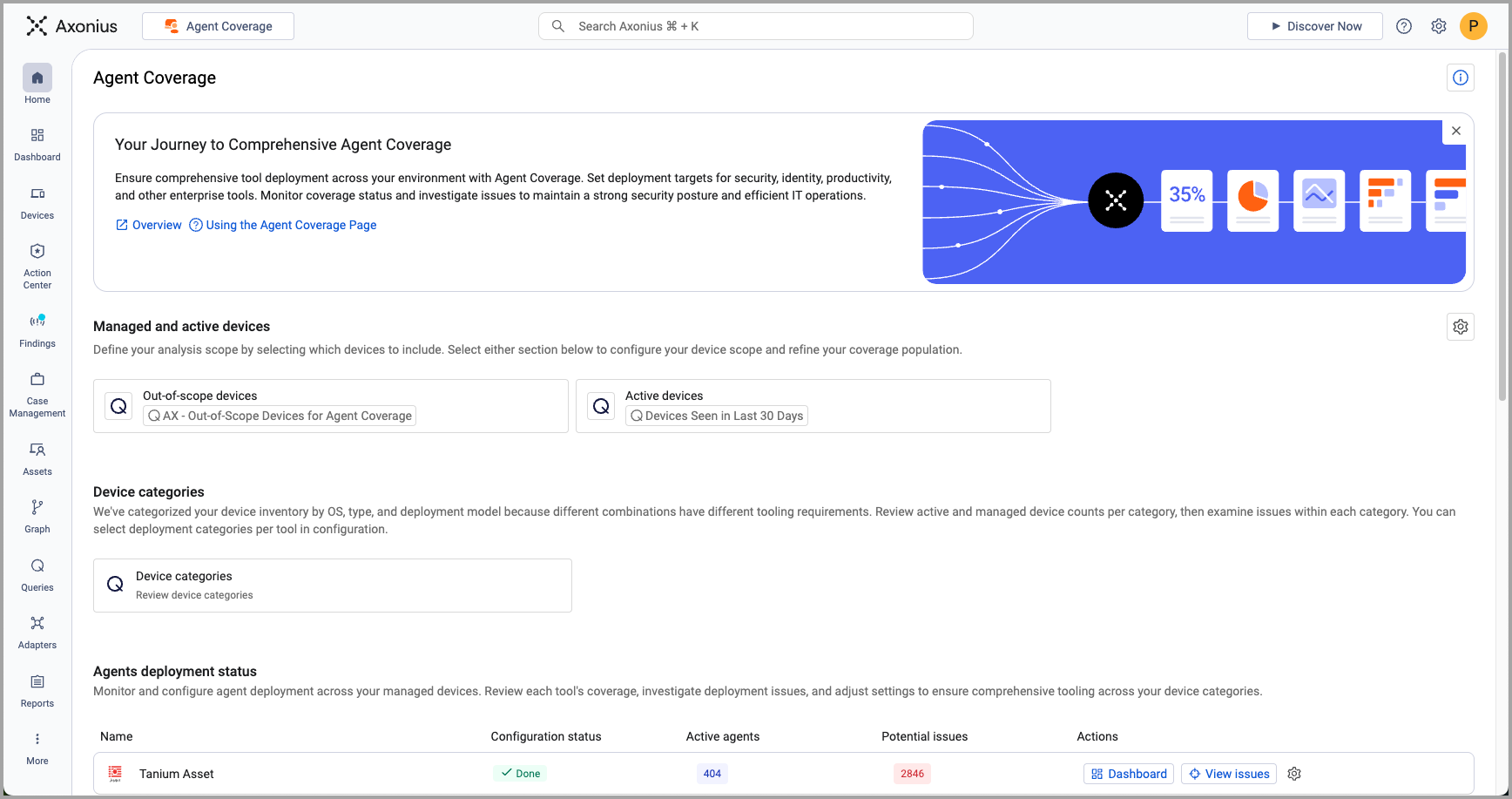Click the Device categories query icon
Viewport: 1512px width, 799px height.
(x=115, y=585)
